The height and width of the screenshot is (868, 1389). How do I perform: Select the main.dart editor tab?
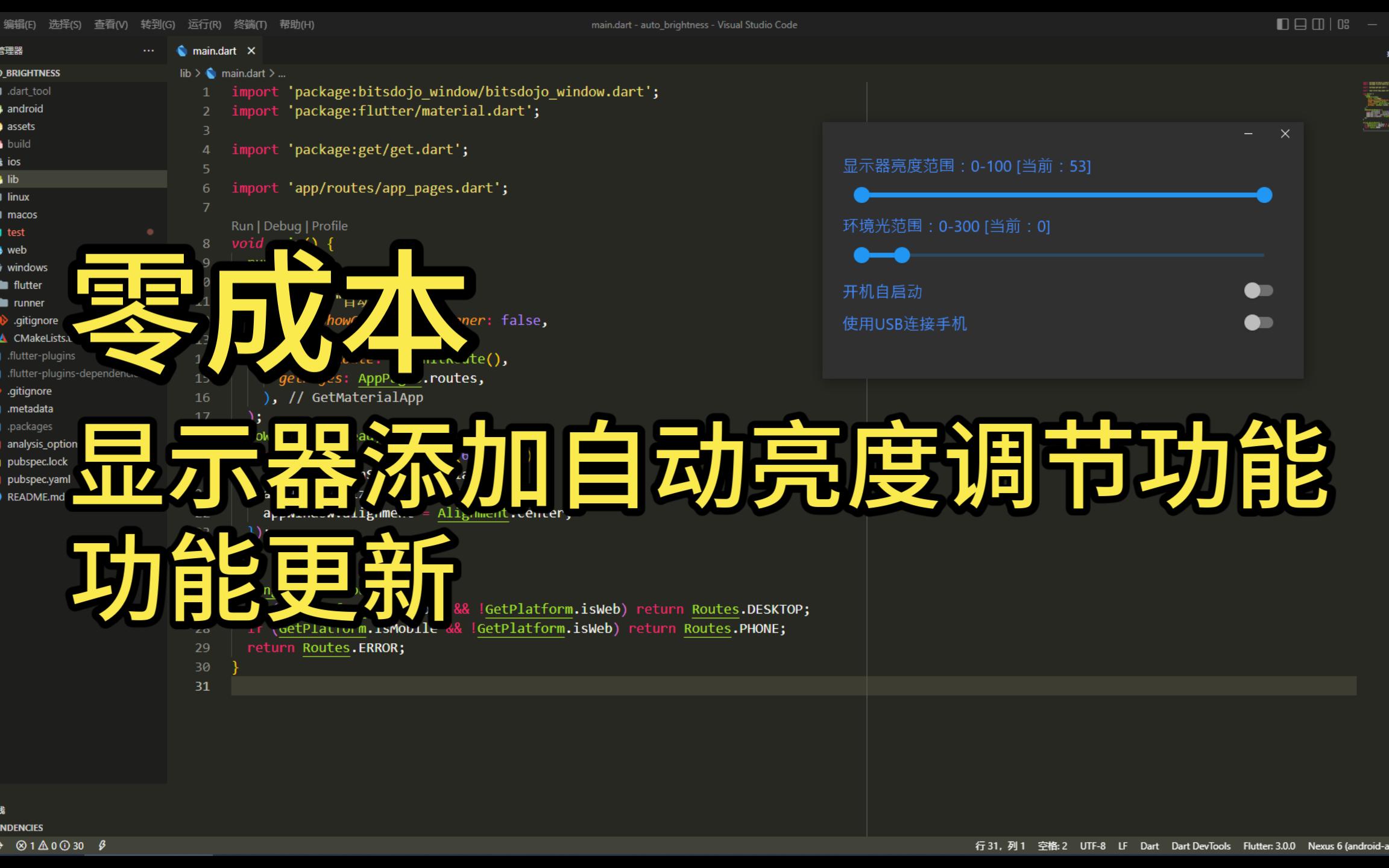coord(214,51)
